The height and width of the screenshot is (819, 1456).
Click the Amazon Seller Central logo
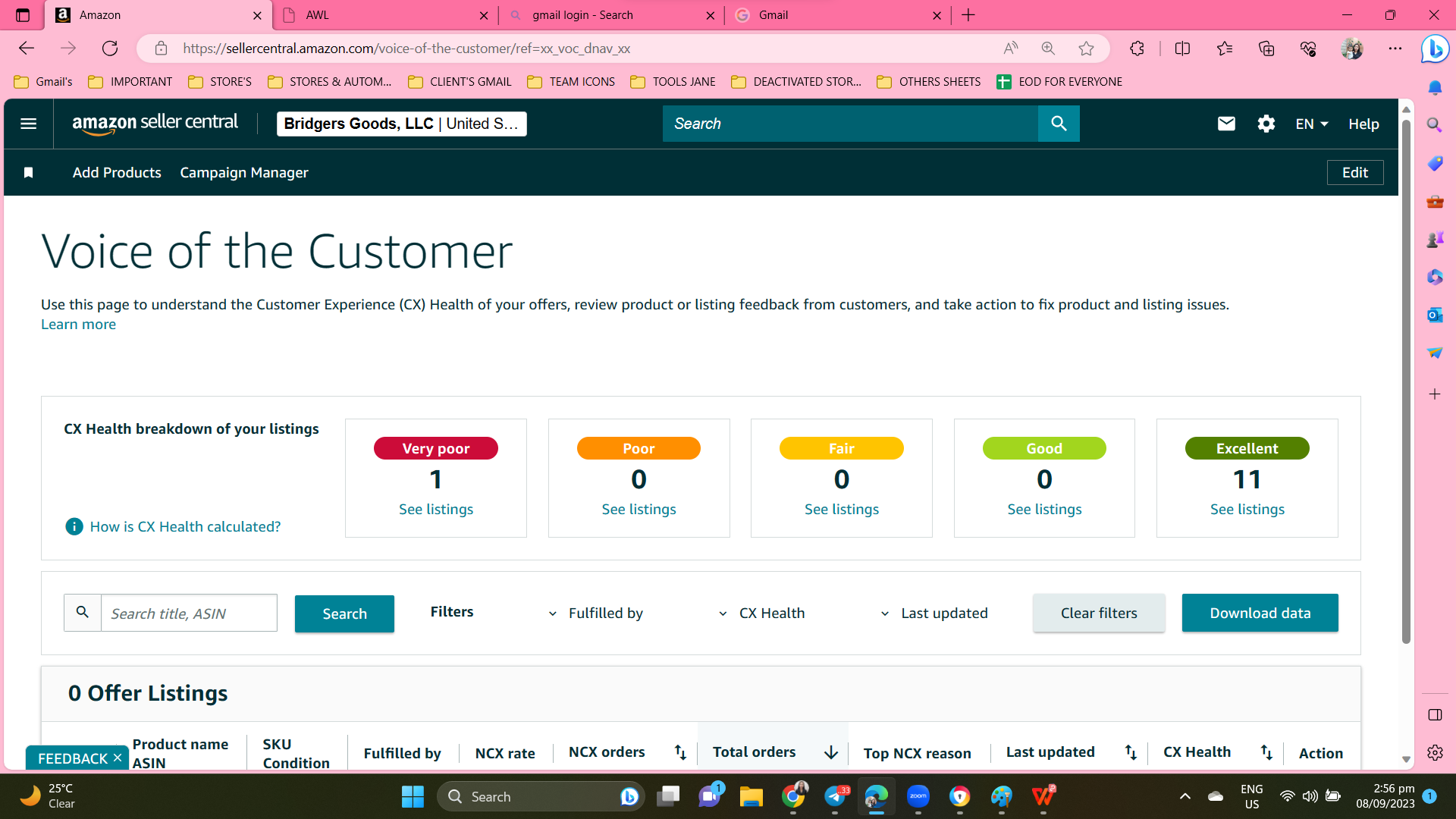[x=155, y=124]
